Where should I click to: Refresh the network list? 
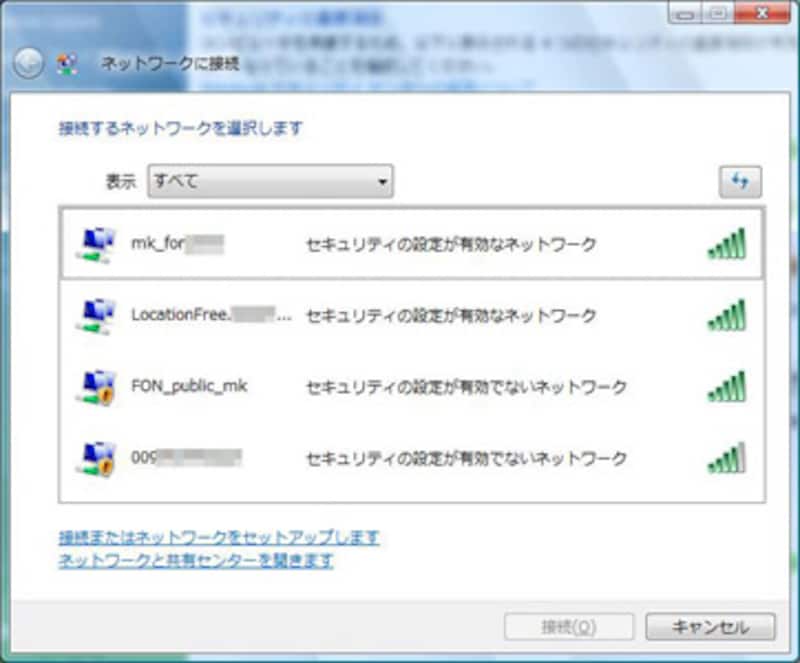point(740,181)
